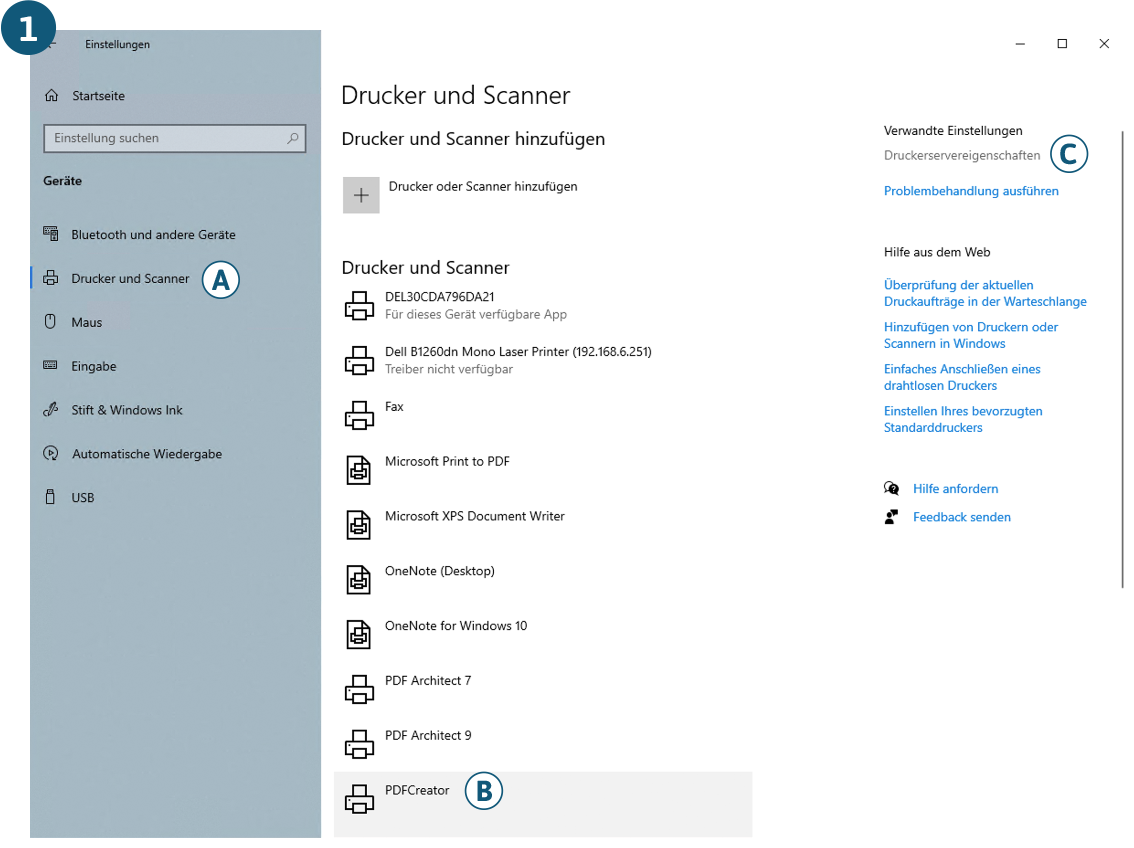This screenshot has height=848, width=1134.
Task: Open the Maus settings page
Action: coord(87,322)
